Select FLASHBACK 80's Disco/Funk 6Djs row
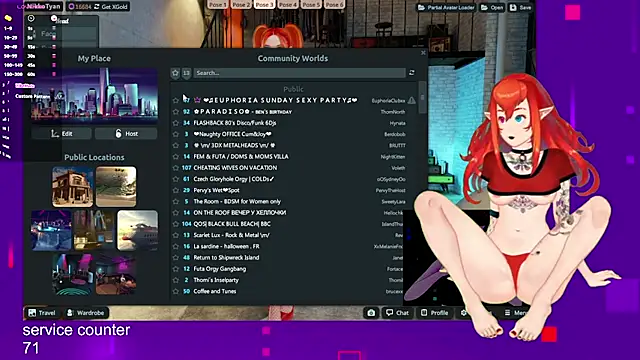This screenshot has width=640, height=360. click(x=293, y=122)
